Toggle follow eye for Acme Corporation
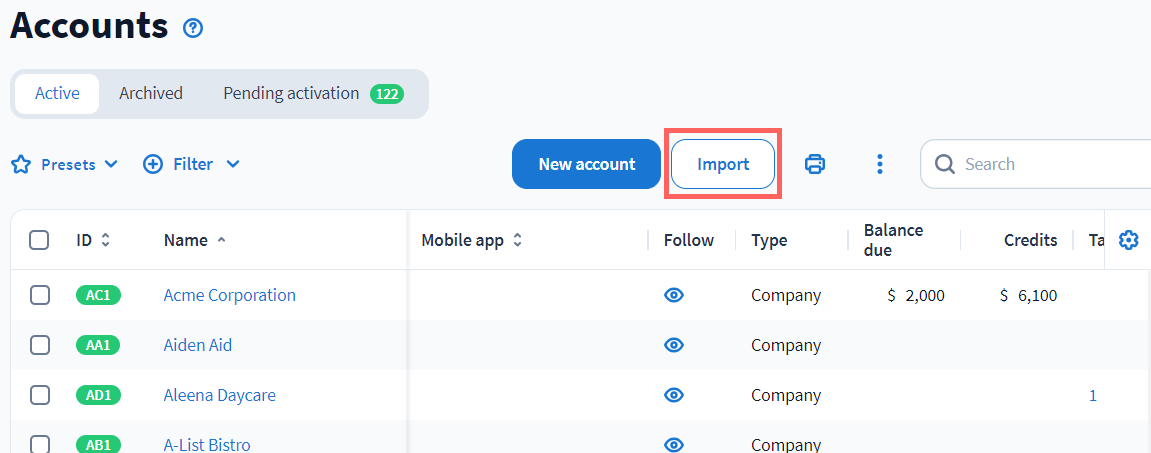 click(674, 295)
